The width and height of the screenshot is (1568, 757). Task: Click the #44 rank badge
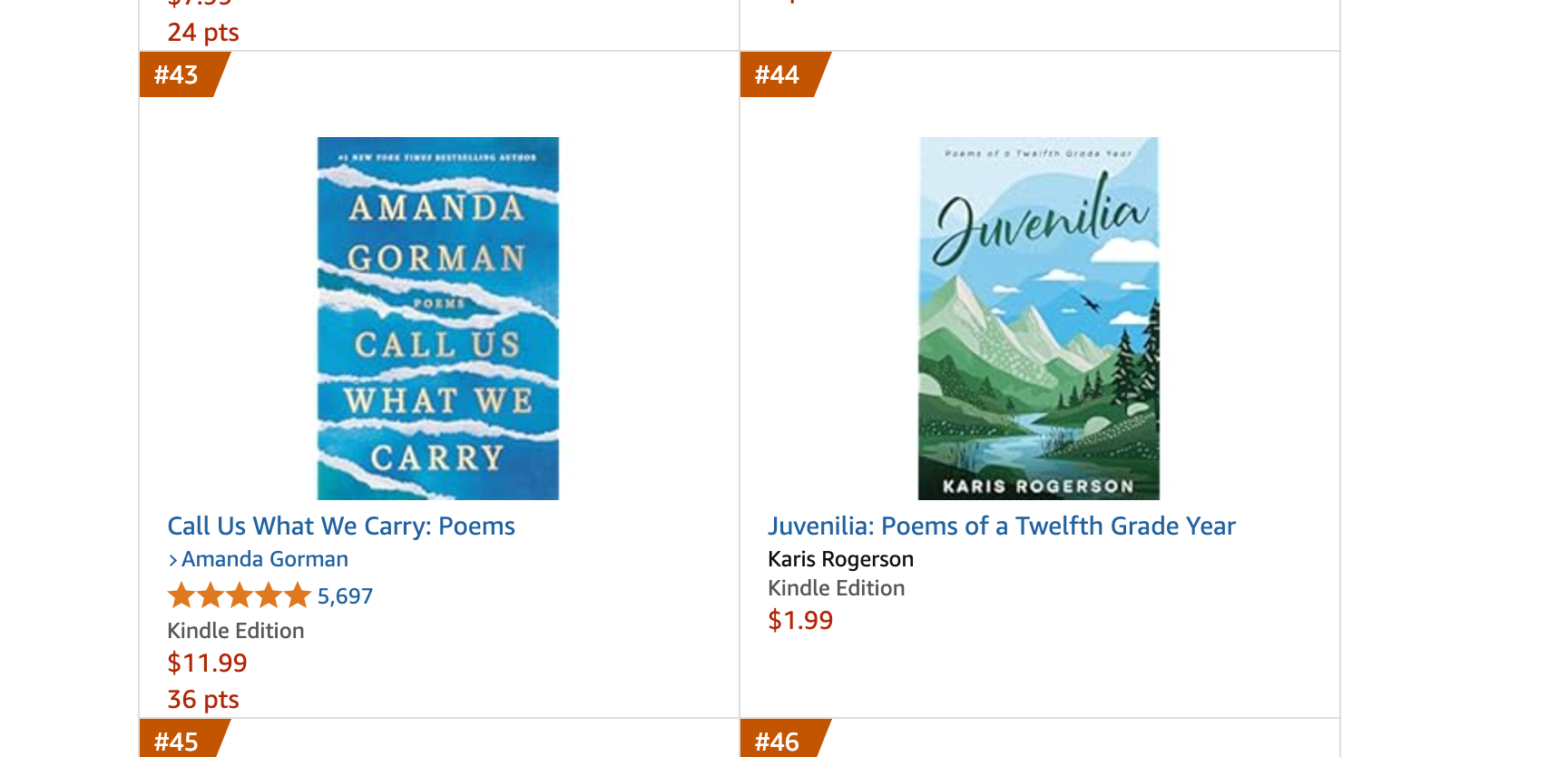click(778, 74)
